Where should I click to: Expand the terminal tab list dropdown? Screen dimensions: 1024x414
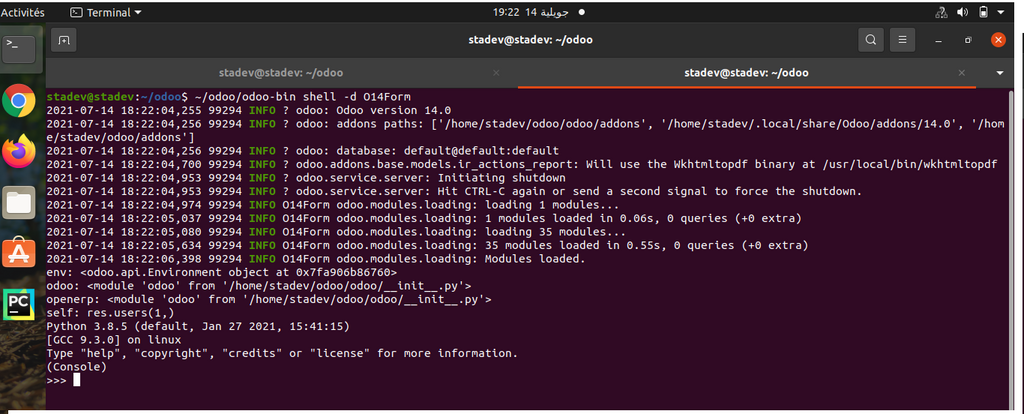(999, 73)
